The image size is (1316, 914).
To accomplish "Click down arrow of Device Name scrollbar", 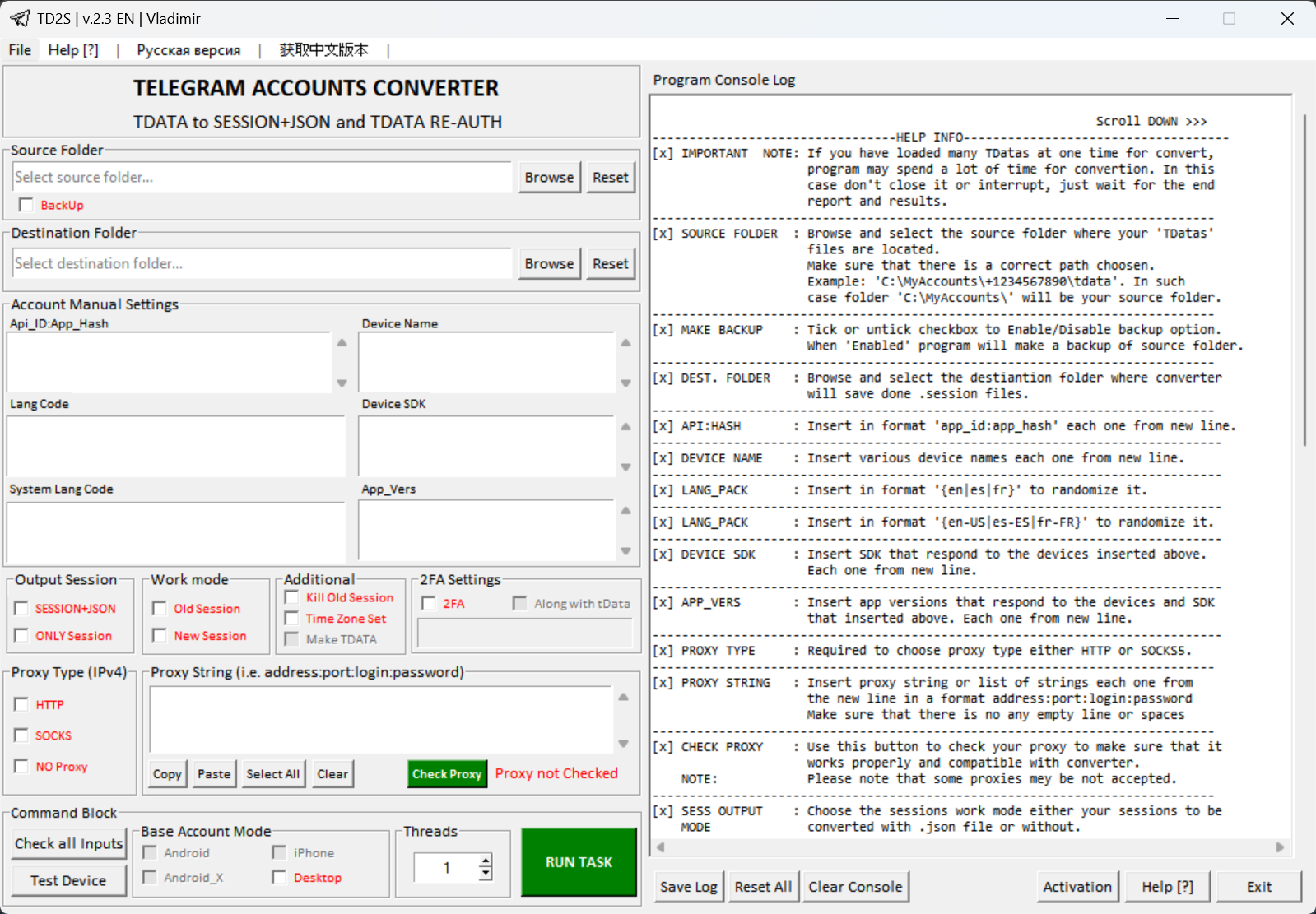I will [x=625, y=383].
